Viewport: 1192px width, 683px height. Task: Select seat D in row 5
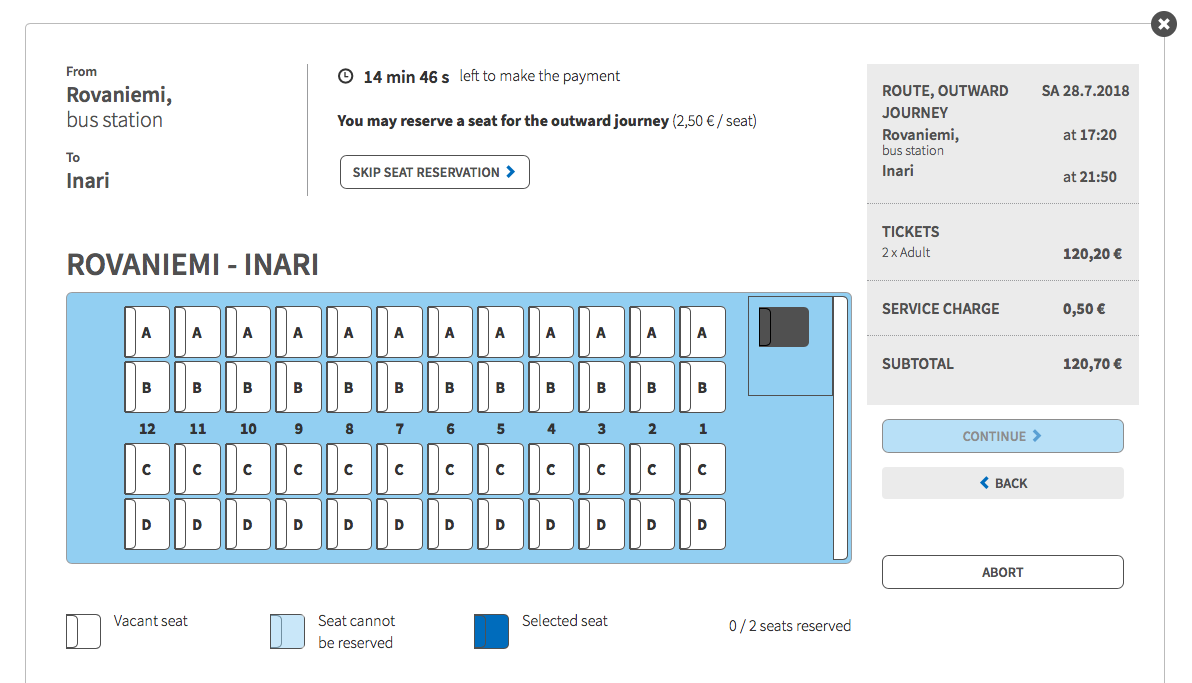[500, 524]
